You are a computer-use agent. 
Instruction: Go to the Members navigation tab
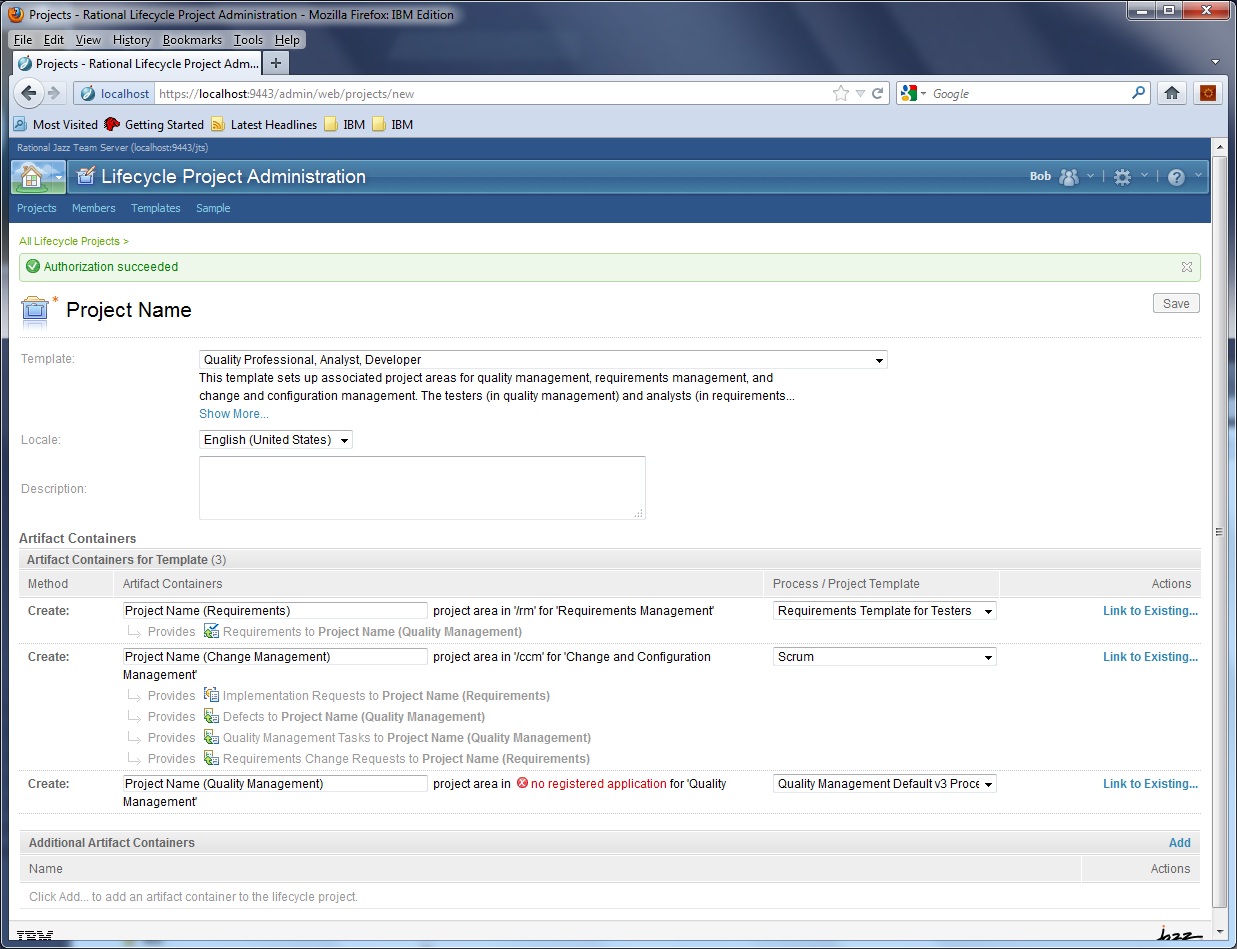click(94, 208)
